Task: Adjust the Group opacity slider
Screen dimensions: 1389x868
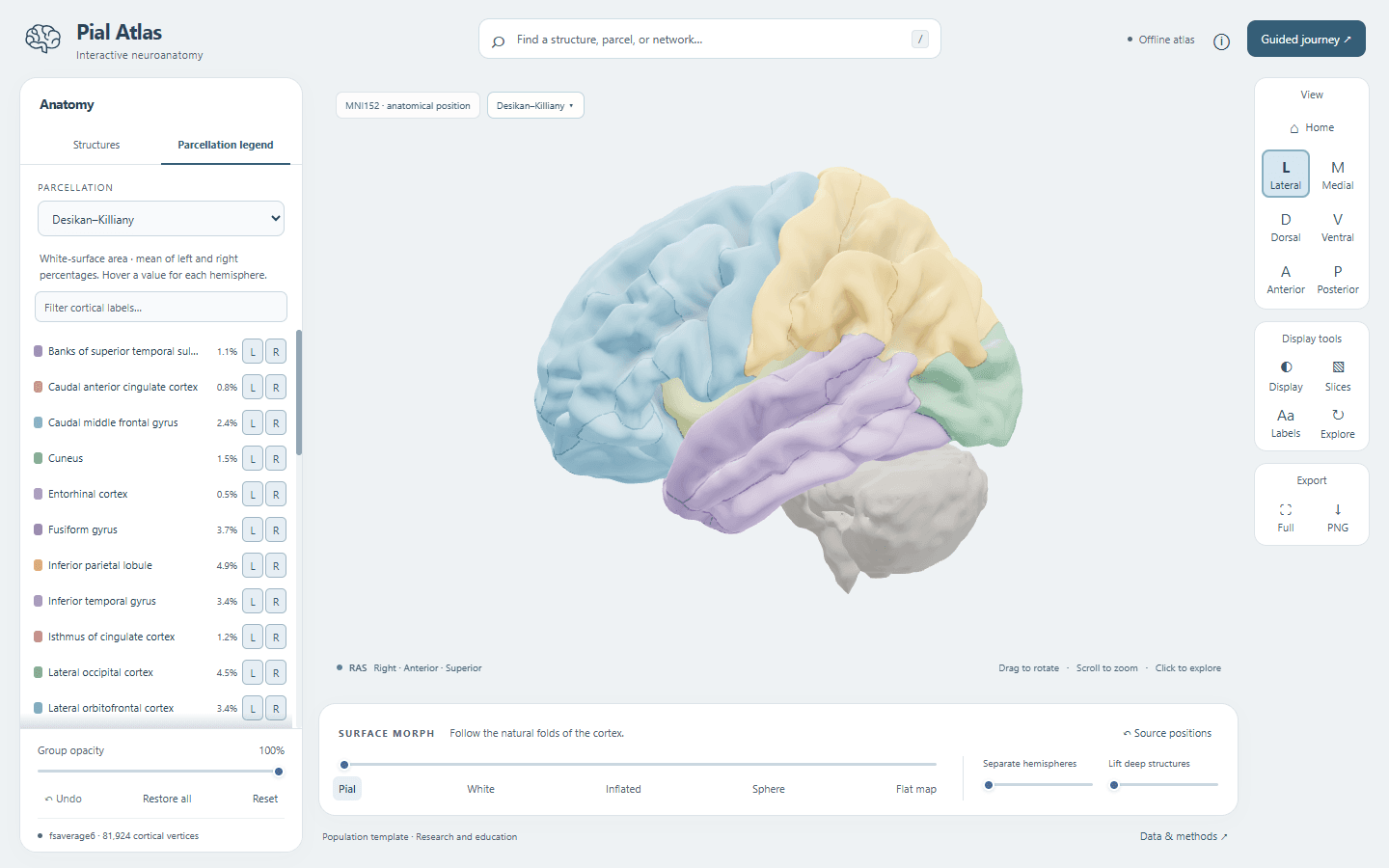Action: coord(160,772)
